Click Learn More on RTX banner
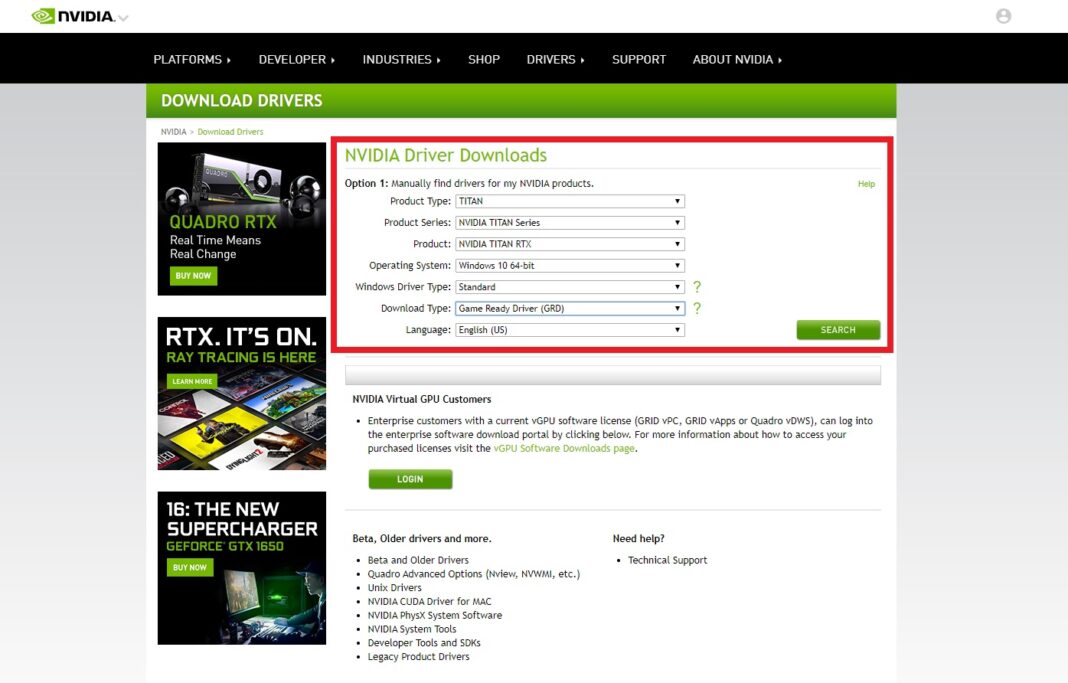Image resolution: width=1068 pixels, height=683 pixels. (192, 381)
